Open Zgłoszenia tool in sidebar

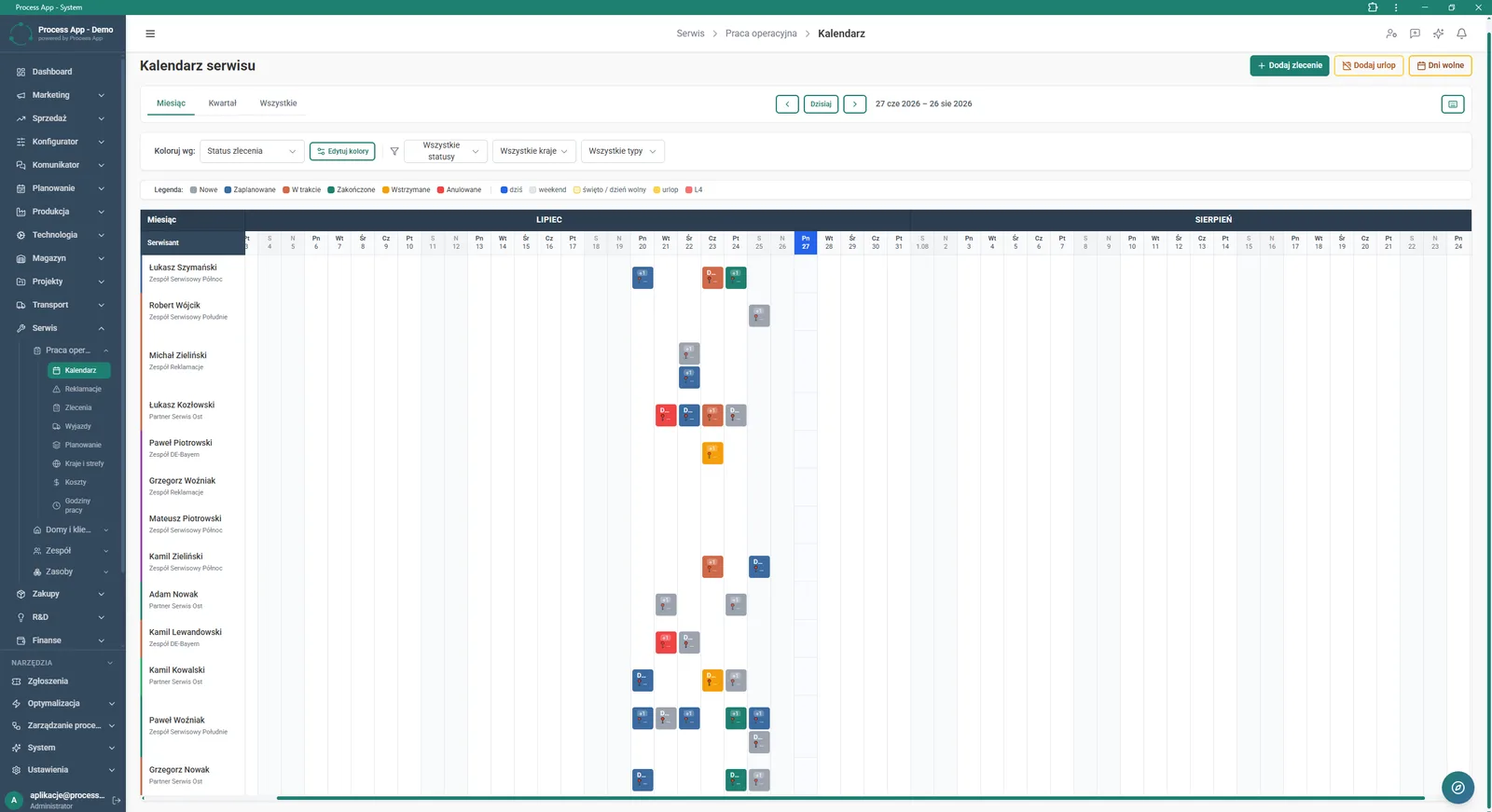coord(62,681)
